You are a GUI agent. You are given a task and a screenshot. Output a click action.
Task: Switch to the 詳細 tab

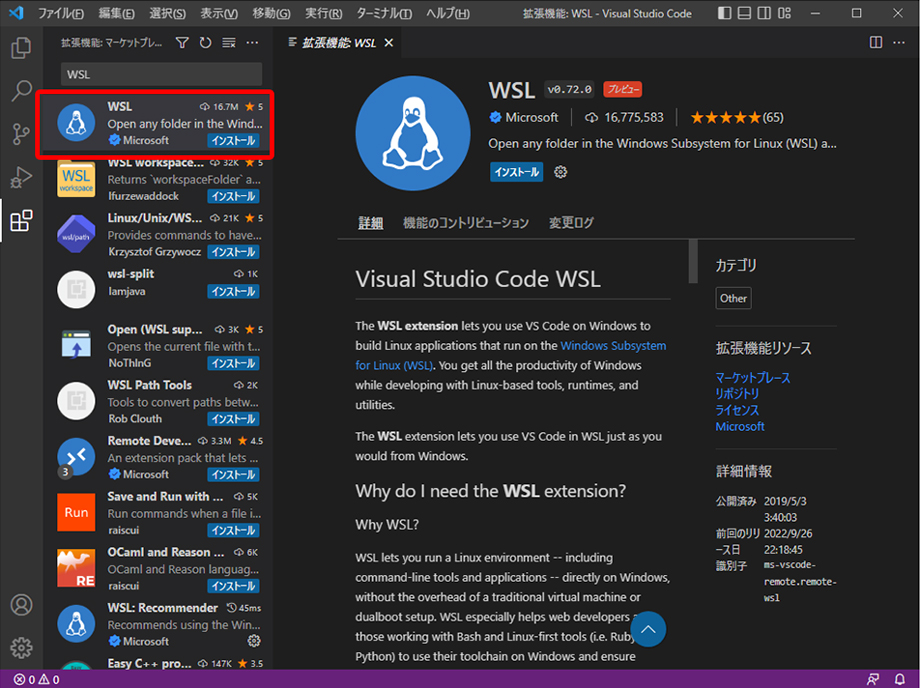[371, 223]
